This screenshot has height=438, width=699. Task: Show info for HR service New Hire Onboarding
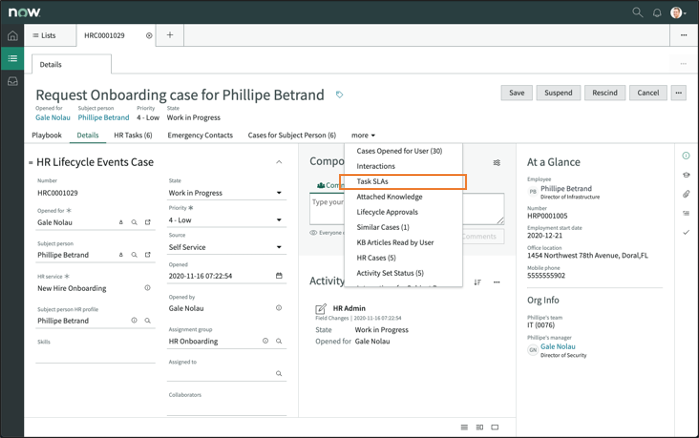pos(147,288)
